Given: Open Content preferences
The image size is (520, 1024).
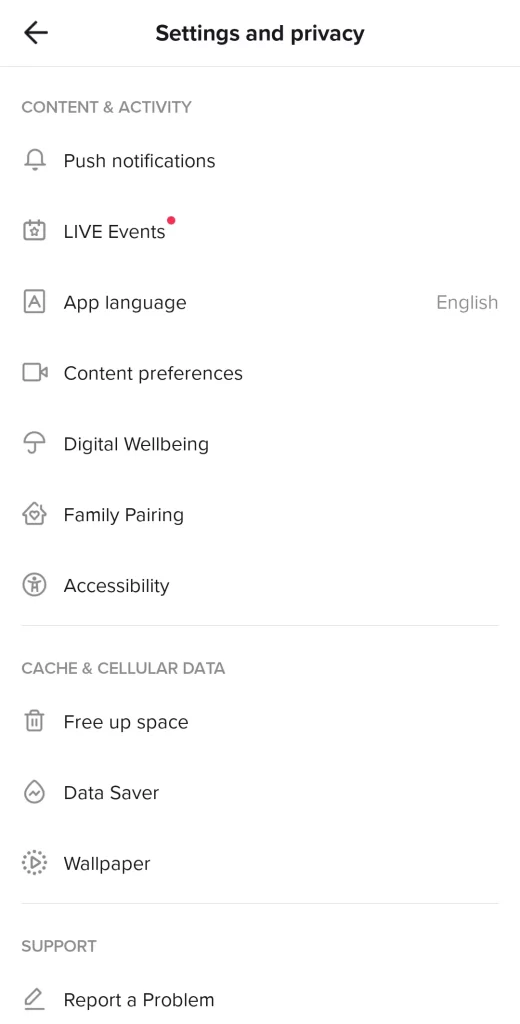Looking at the screenshot, I should pyautogui.click(x=260, y=373).
